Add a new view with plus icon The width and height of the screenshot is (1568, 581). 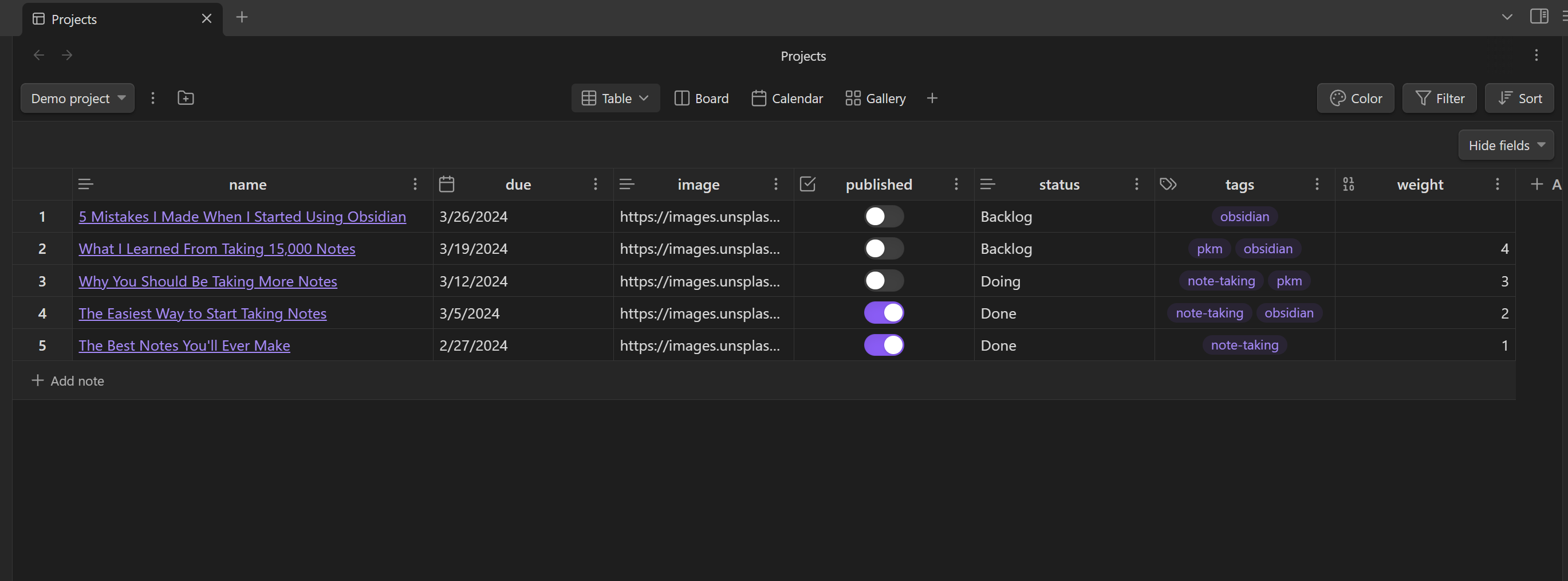pos(932,98)
